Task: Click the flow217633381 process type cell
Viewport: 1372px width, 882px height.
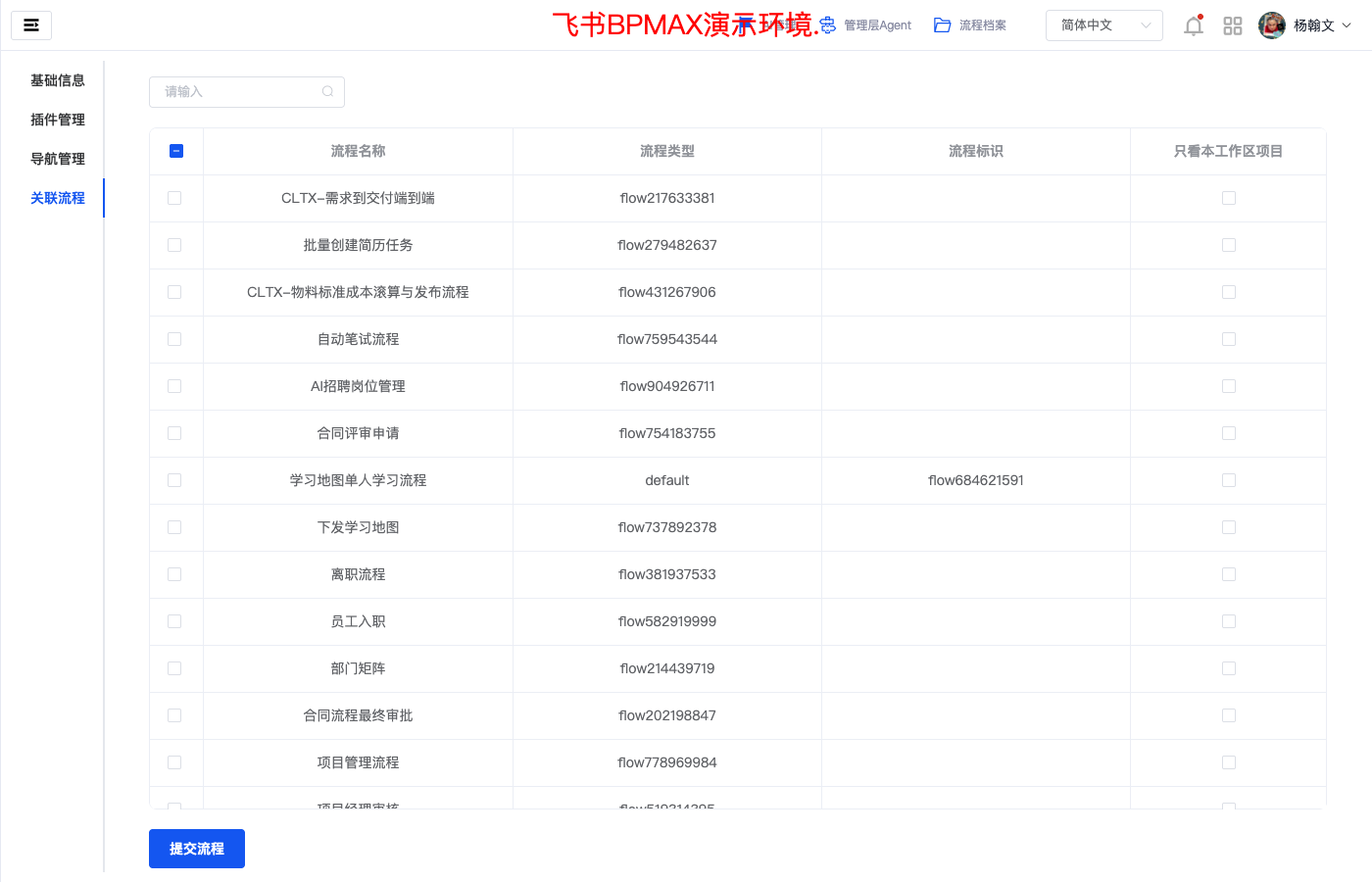Action: (667, 198)
